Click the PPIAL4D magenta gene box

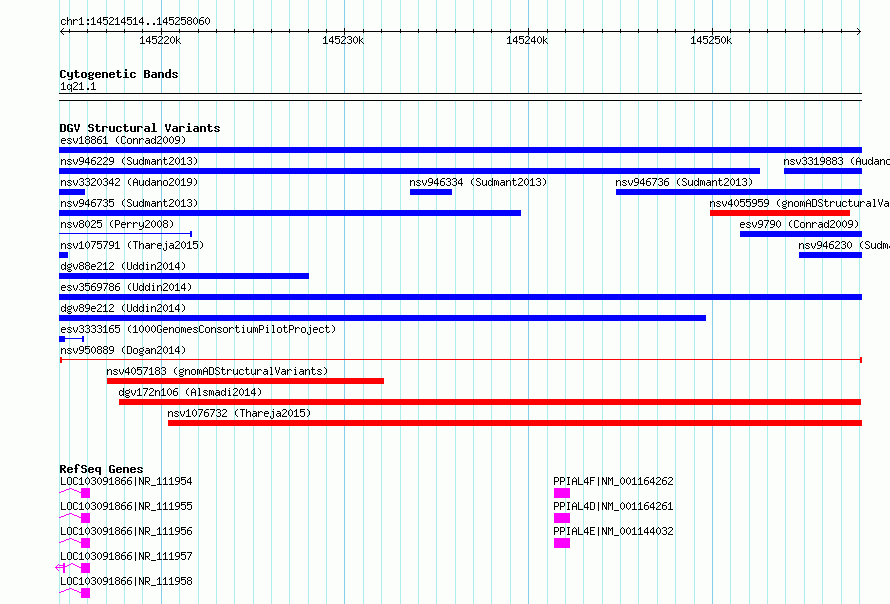point(562,518)
